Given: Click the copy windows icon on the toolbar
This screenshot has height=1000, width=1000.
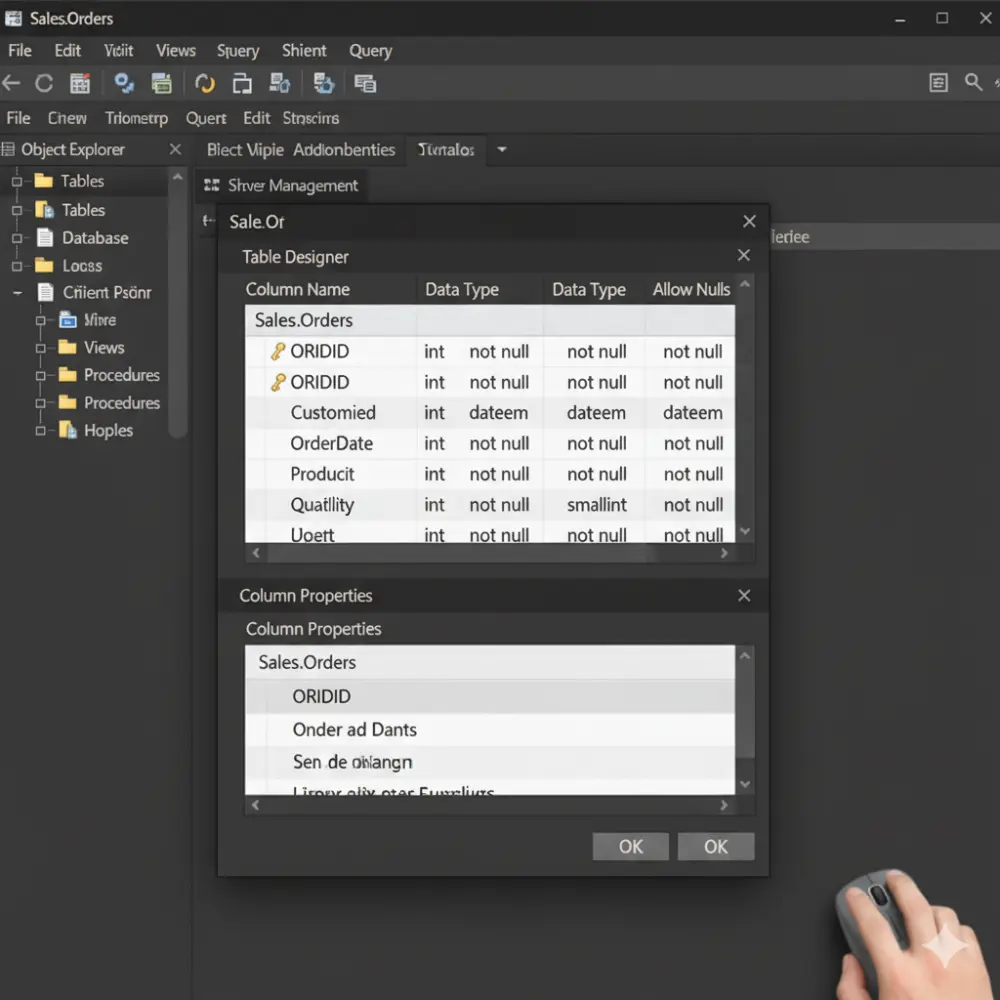Looking at the screenshot, I should [x=241, y=83].
